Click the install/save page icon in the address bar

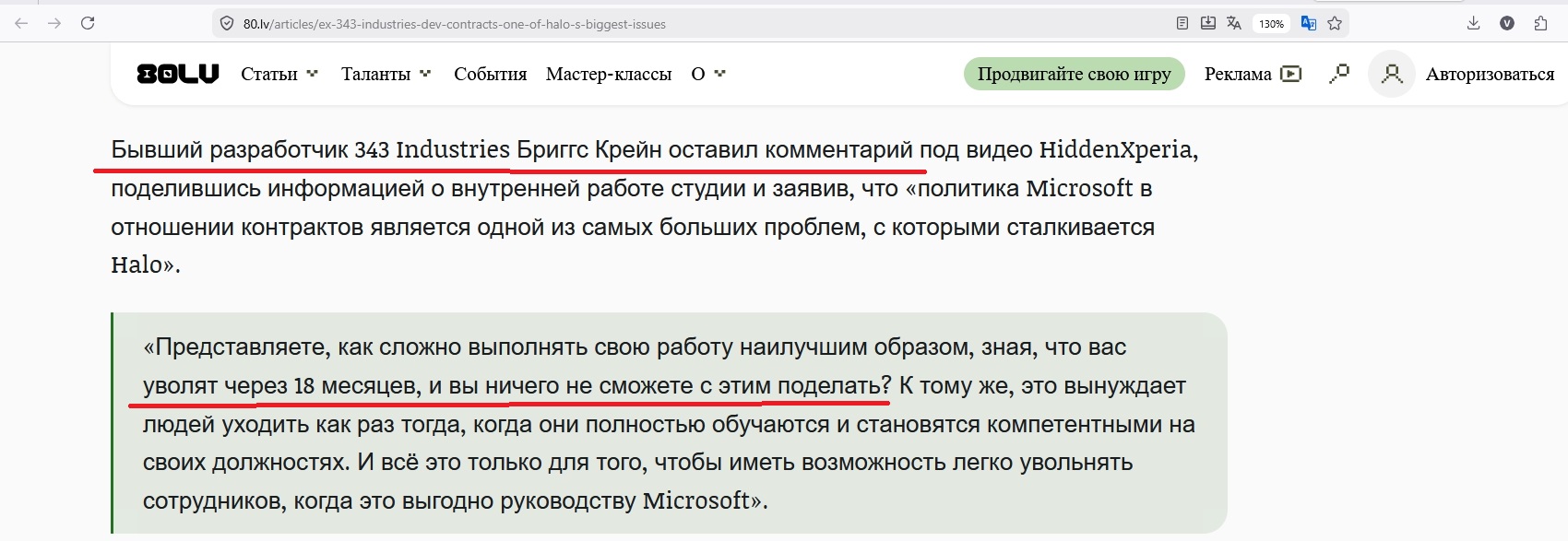pos(1208,23)
